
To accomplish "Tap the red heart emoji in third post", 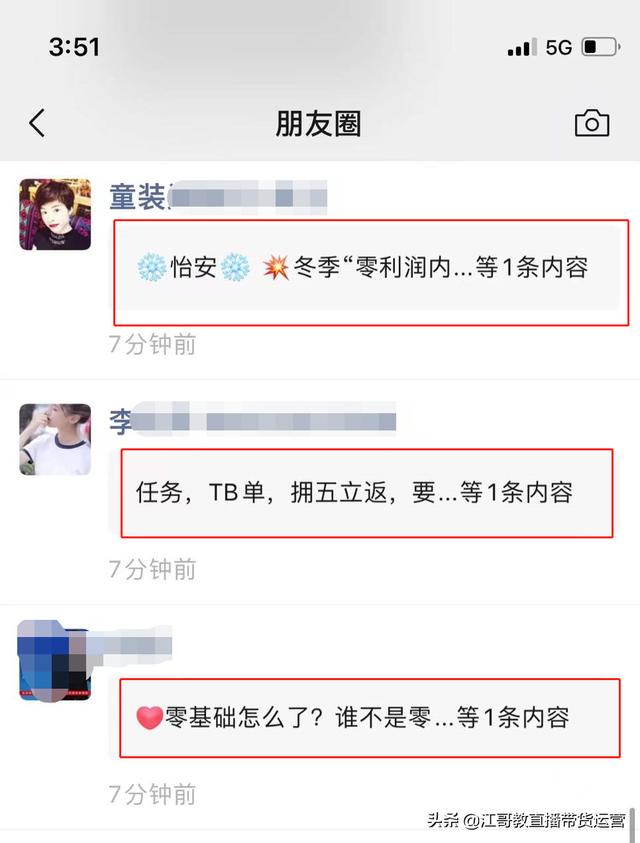I will tap(149, 718).
